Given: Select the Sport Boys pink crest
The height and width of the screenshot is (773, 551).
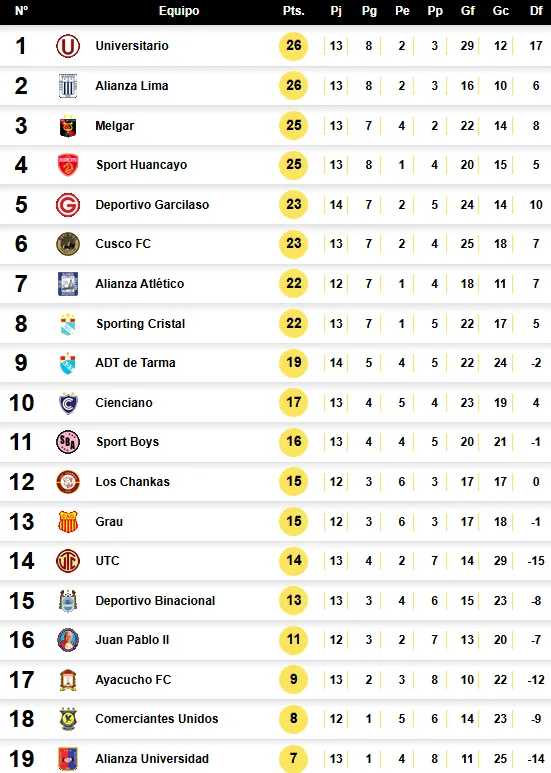Looking at the screenshot, I should [68, 442].
